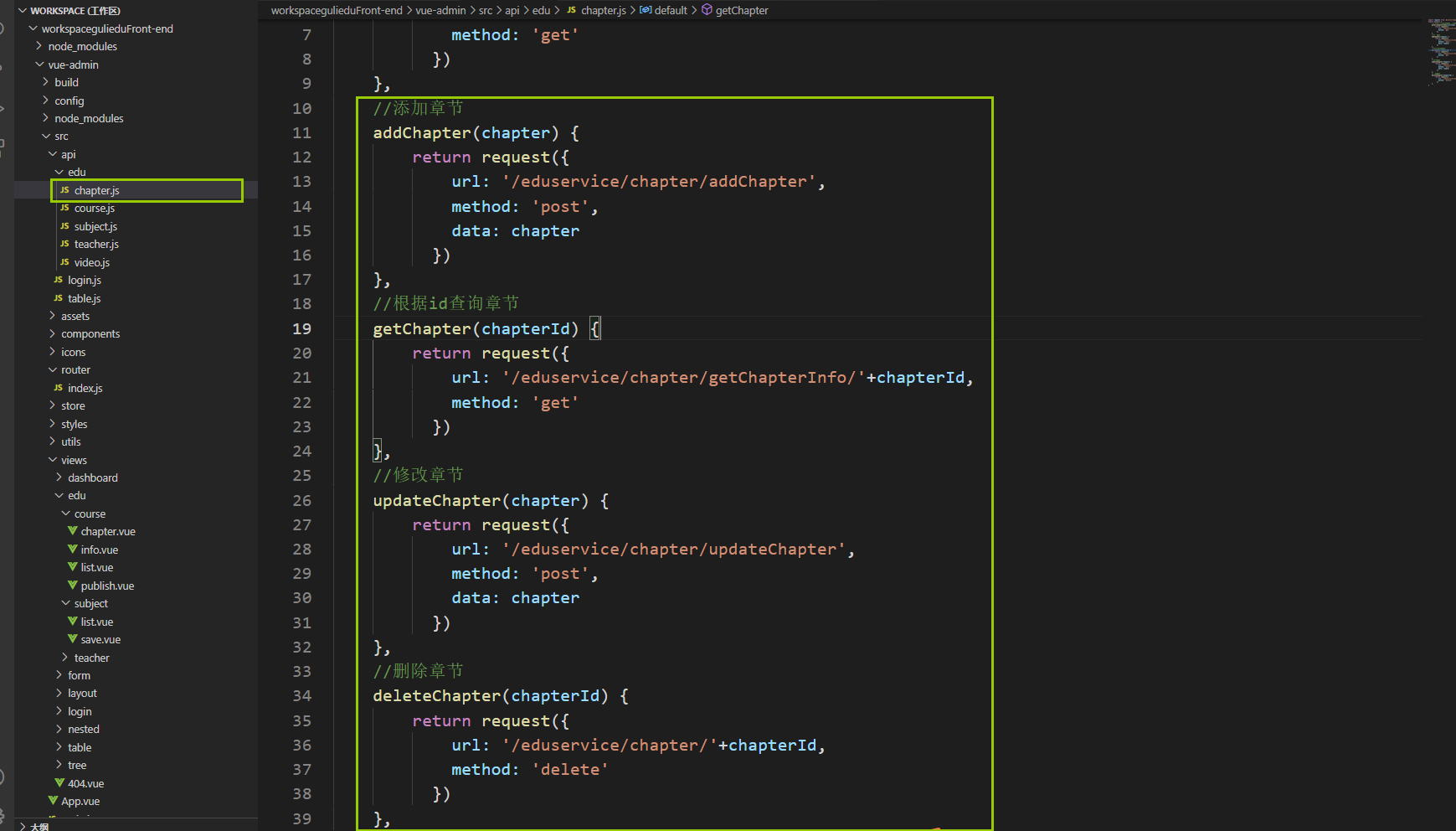Click the JS icon beside video.js
1456x831 pixels.
64,262
